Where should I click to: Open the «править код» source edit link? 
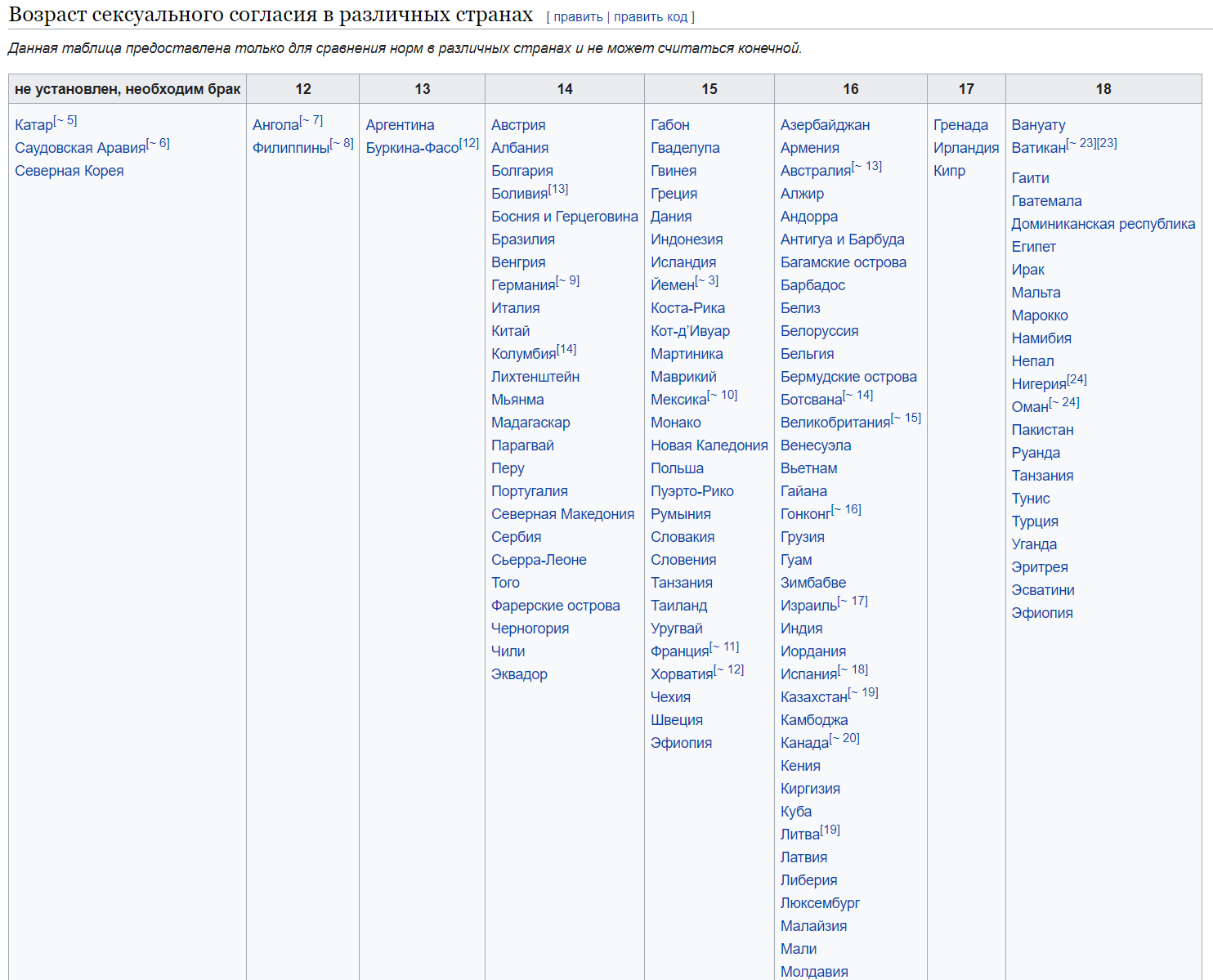(651, 17)
